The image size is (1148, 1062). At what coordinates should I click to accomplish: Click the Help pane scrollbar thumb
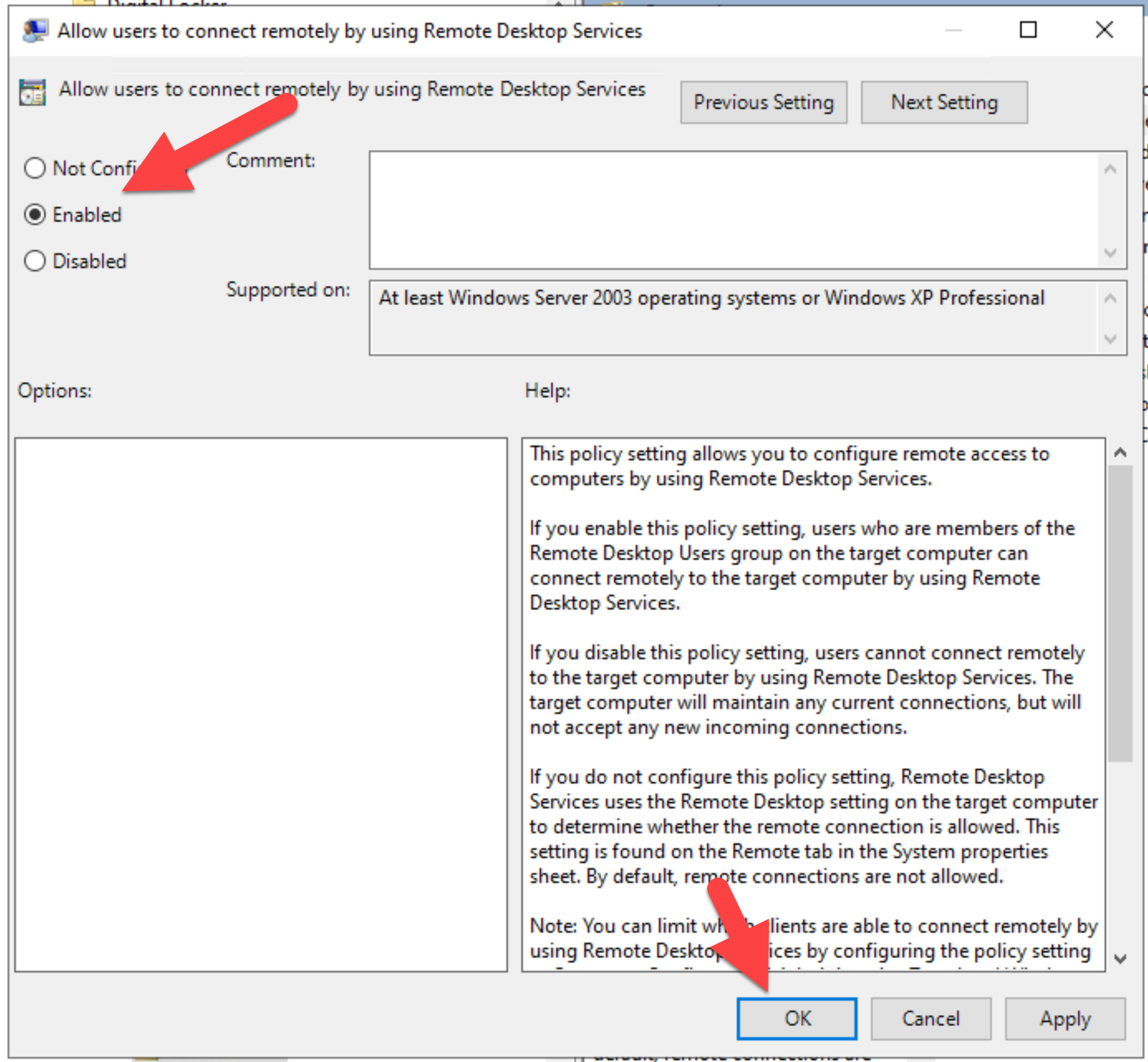pyautogui.click(x=1120, y=613)
